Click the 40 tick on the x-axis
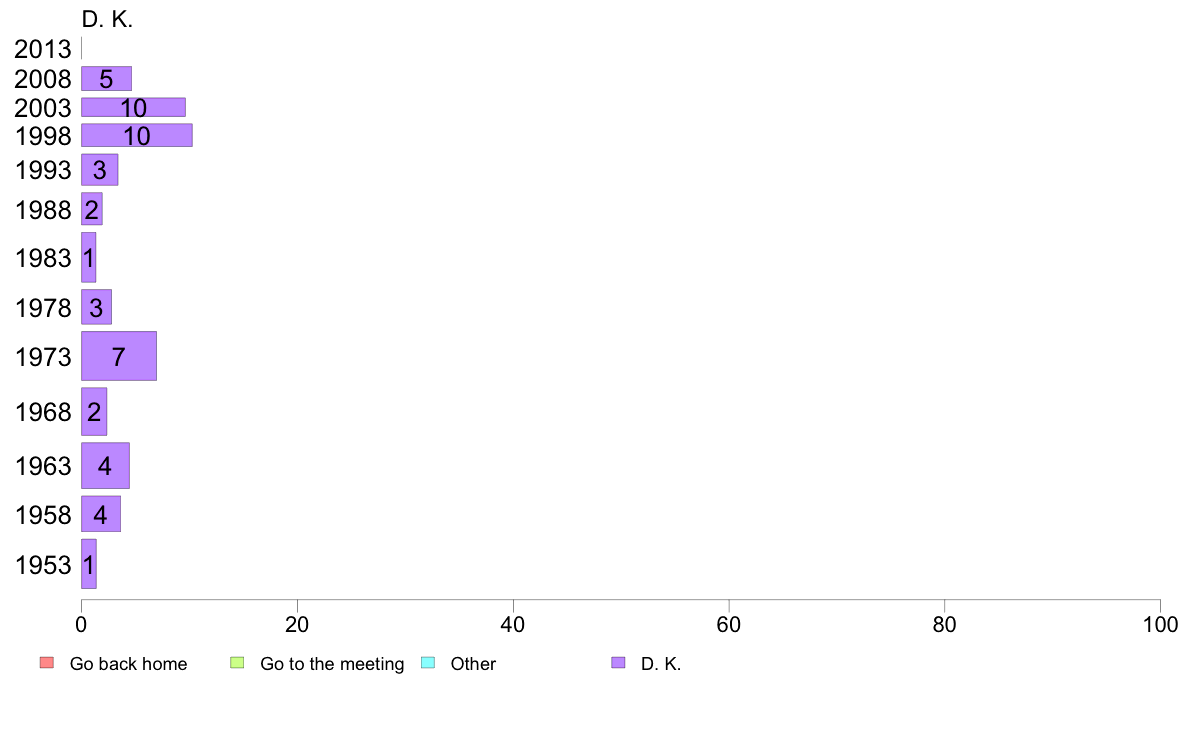The width and height of the screenshot is (1188, 736). (513, 625)
